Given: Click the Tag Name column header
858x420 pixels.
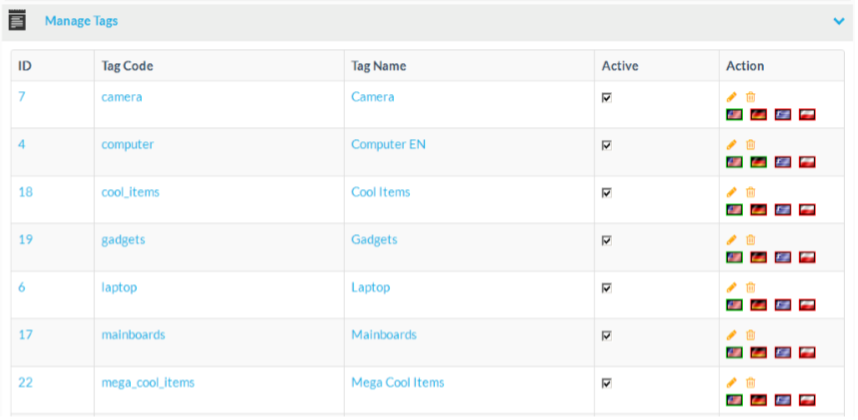Looking at the screenshot, I should 379,66.
